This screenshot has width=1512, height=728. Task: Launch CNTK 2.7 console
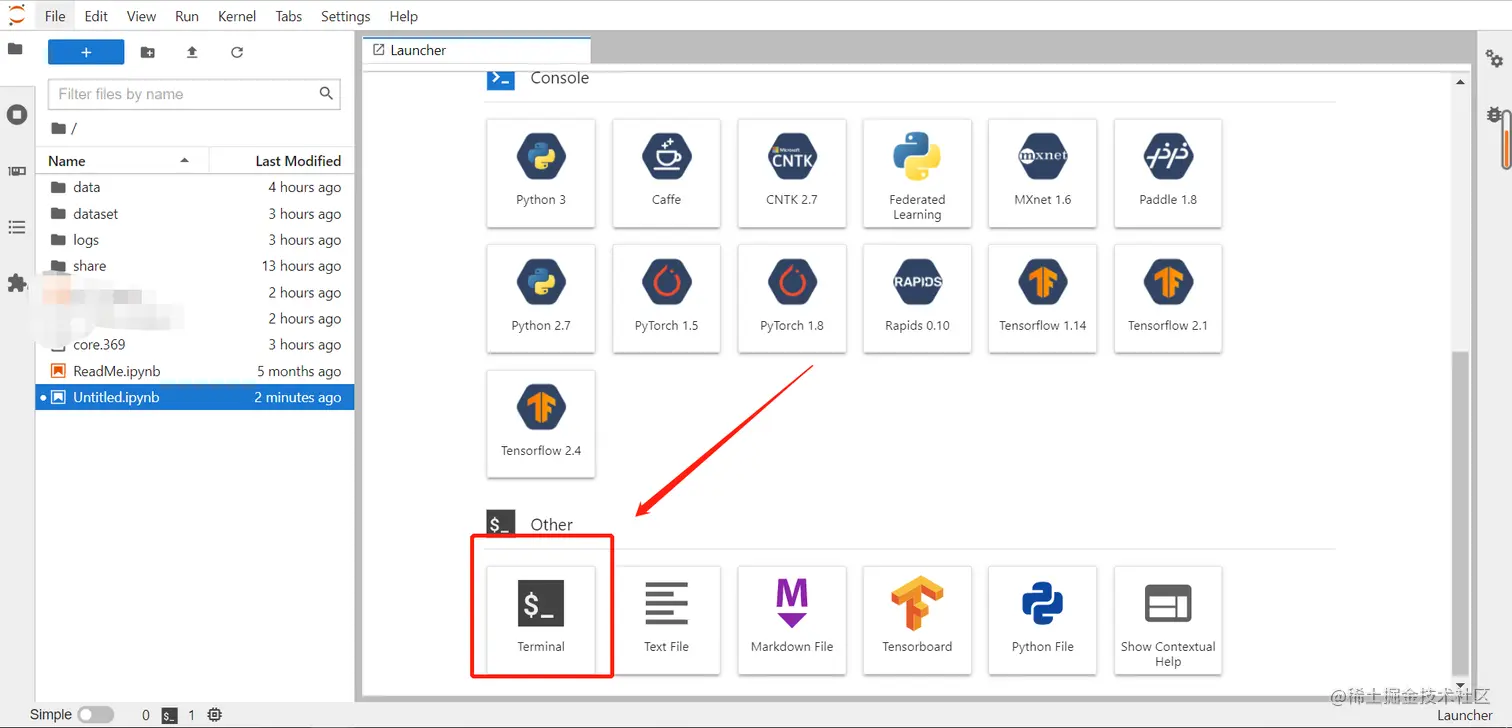point(792,172)
